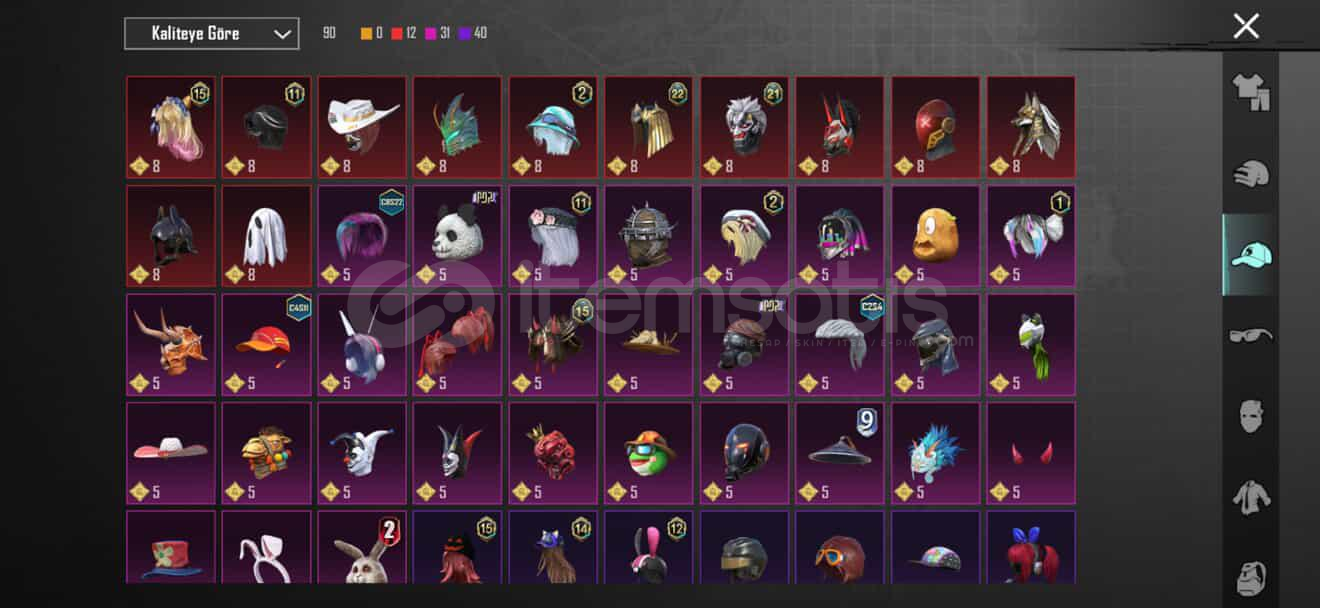Select the gloves category in sidebar
This screenshot has height=608, width=1320.
coord(1250,173)
